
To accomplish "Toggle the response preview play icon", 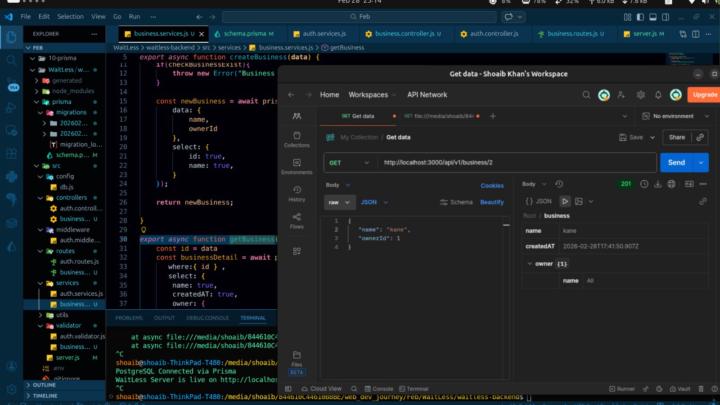I will 565,202.
